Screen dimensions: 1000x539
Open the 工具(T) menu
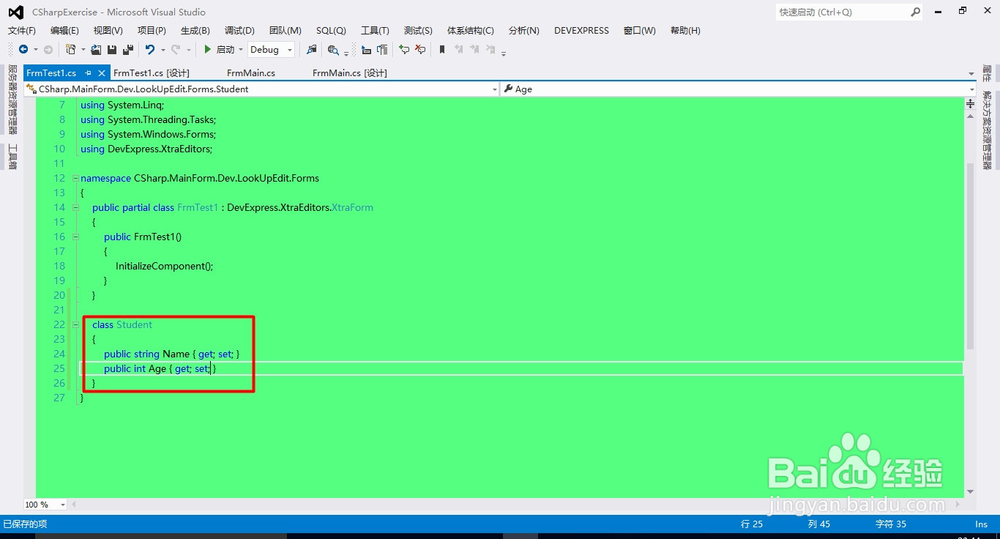(375, 31)
